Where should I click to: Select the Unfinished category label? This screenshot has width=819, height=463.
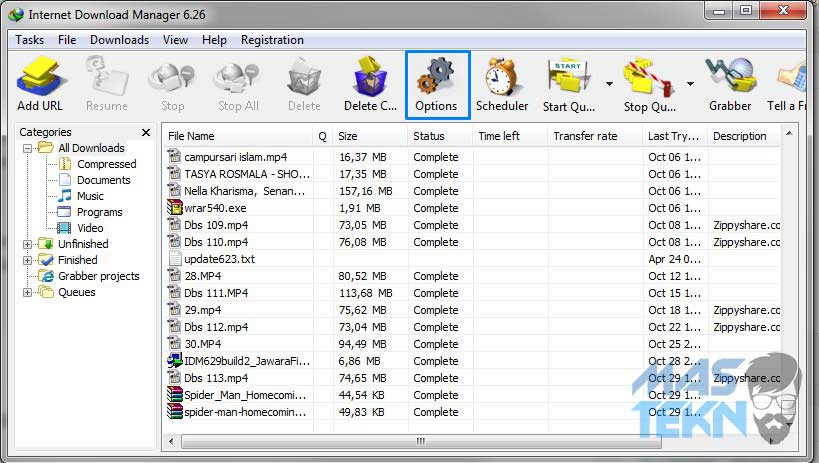(x=83, y=244)
